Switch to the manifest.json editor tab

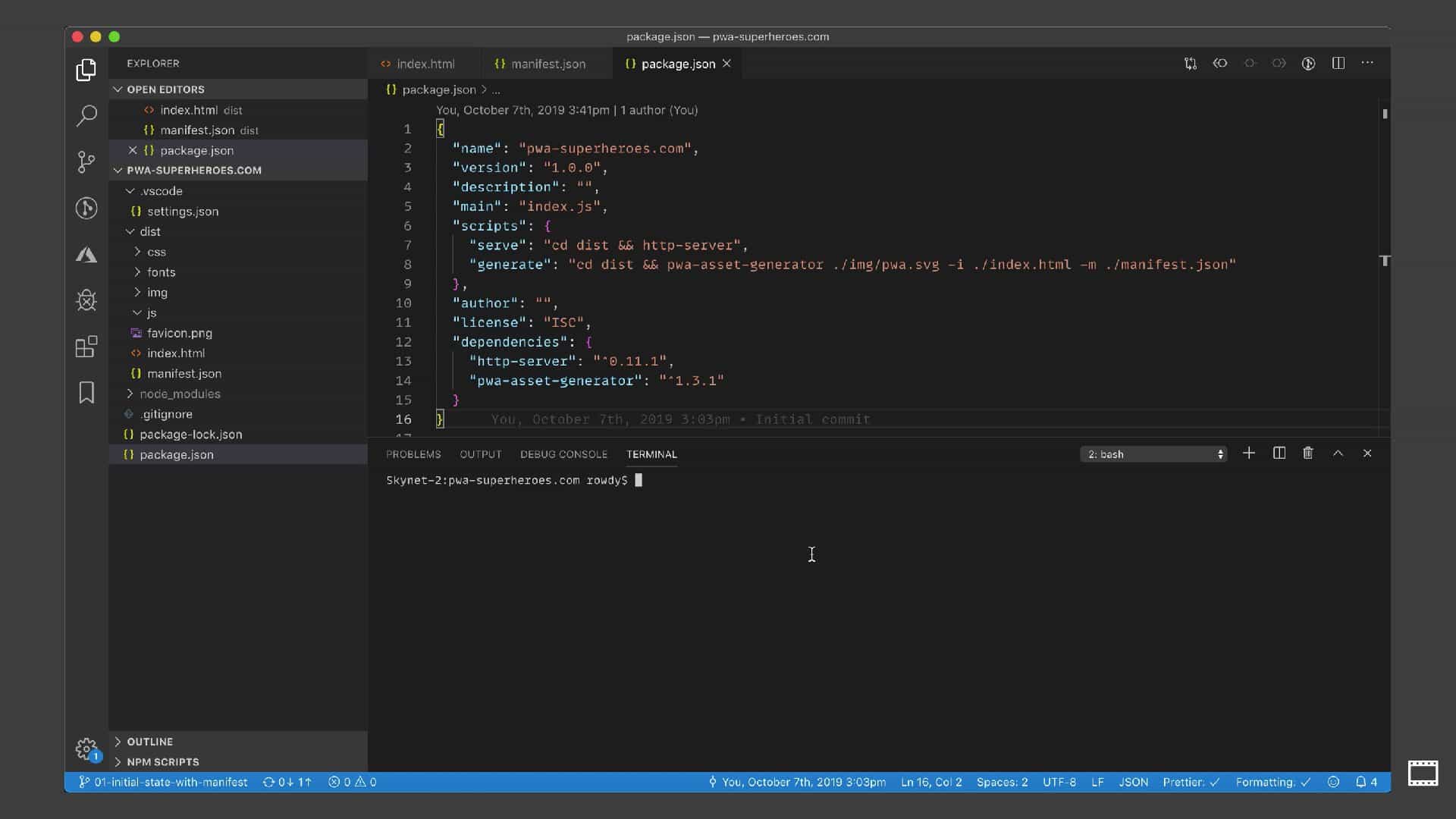(x=548, y=64)
